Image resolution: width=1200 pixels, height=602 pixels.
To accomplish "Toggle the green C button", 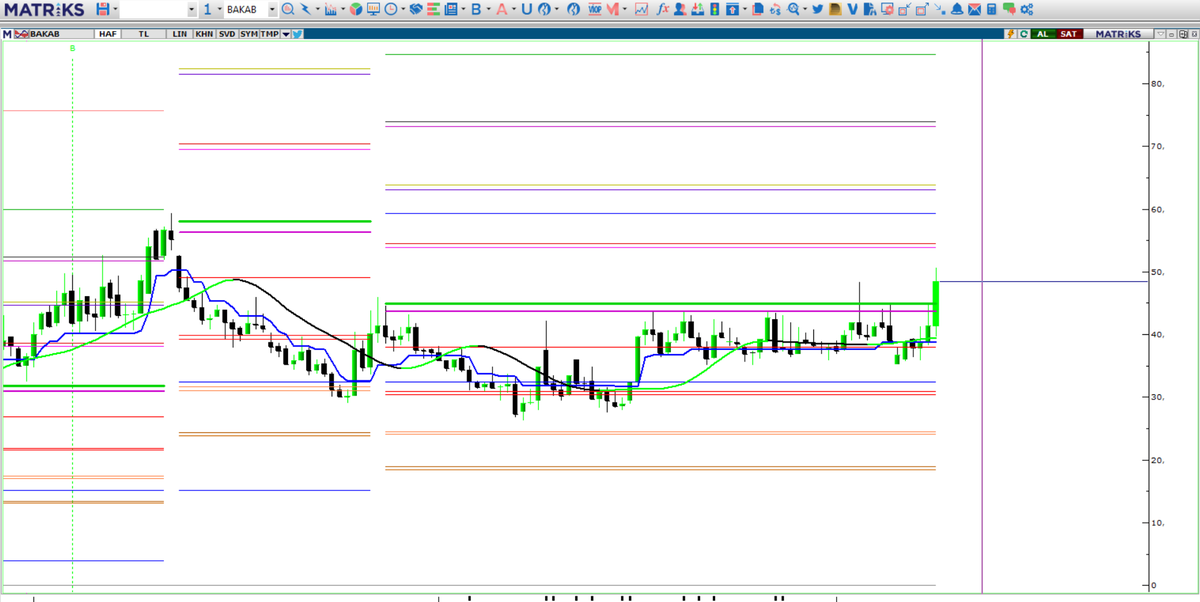I will (1024, 34).
